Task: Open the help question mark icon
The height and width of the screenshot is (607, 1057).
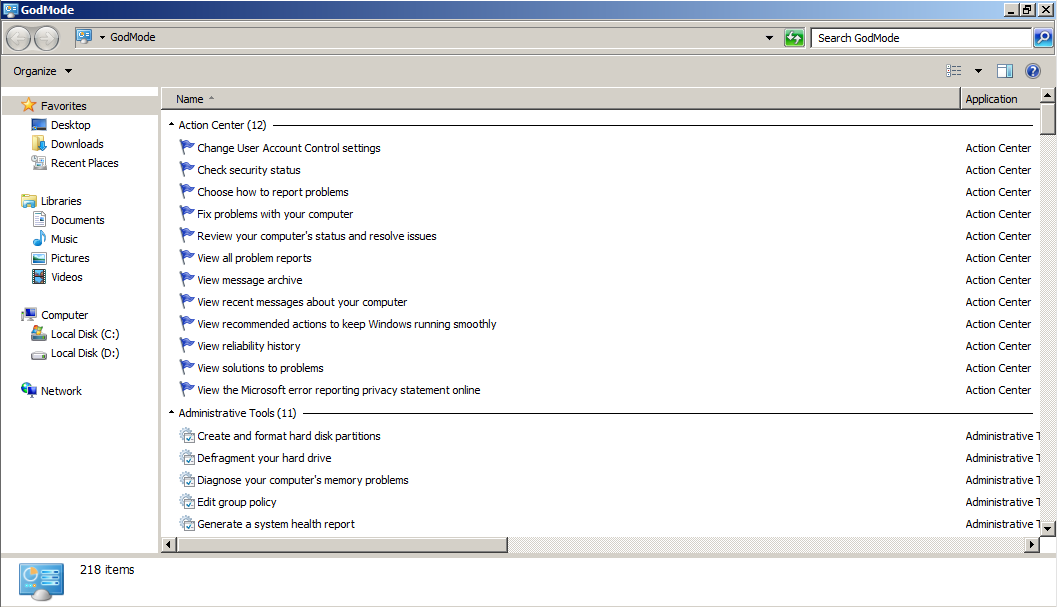Action: [1032, 71]
